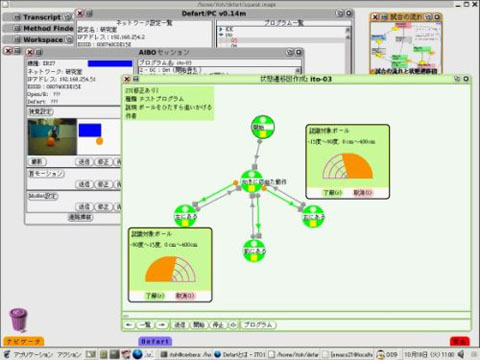The height and width of the screenshot is (360, 480).
Task: Click the orange sector in -90度~15度 dialog
Action: point(161,270)
